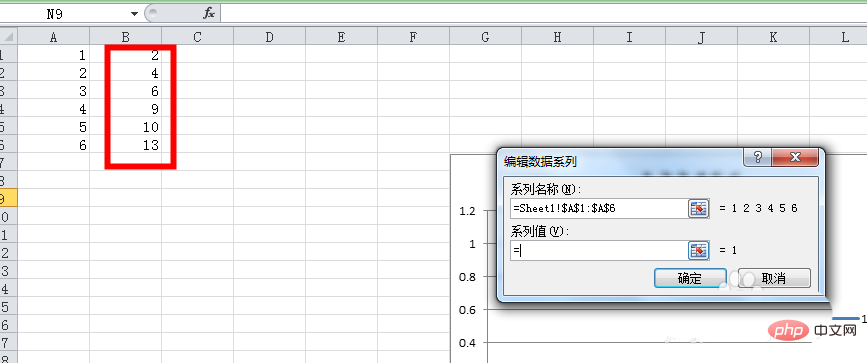
Task: Select column E header
Action: [x=341, y=37]
